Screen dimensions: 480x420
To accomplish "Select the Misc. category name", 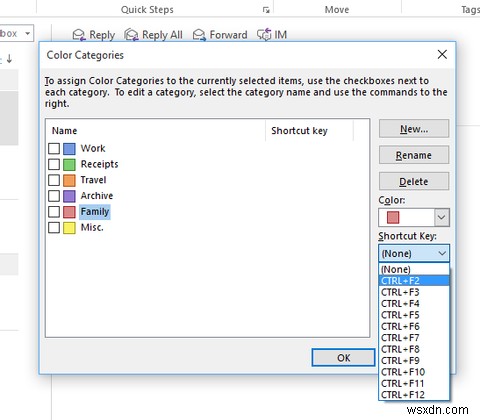I will pyautogui.click(x=92, y=227).
